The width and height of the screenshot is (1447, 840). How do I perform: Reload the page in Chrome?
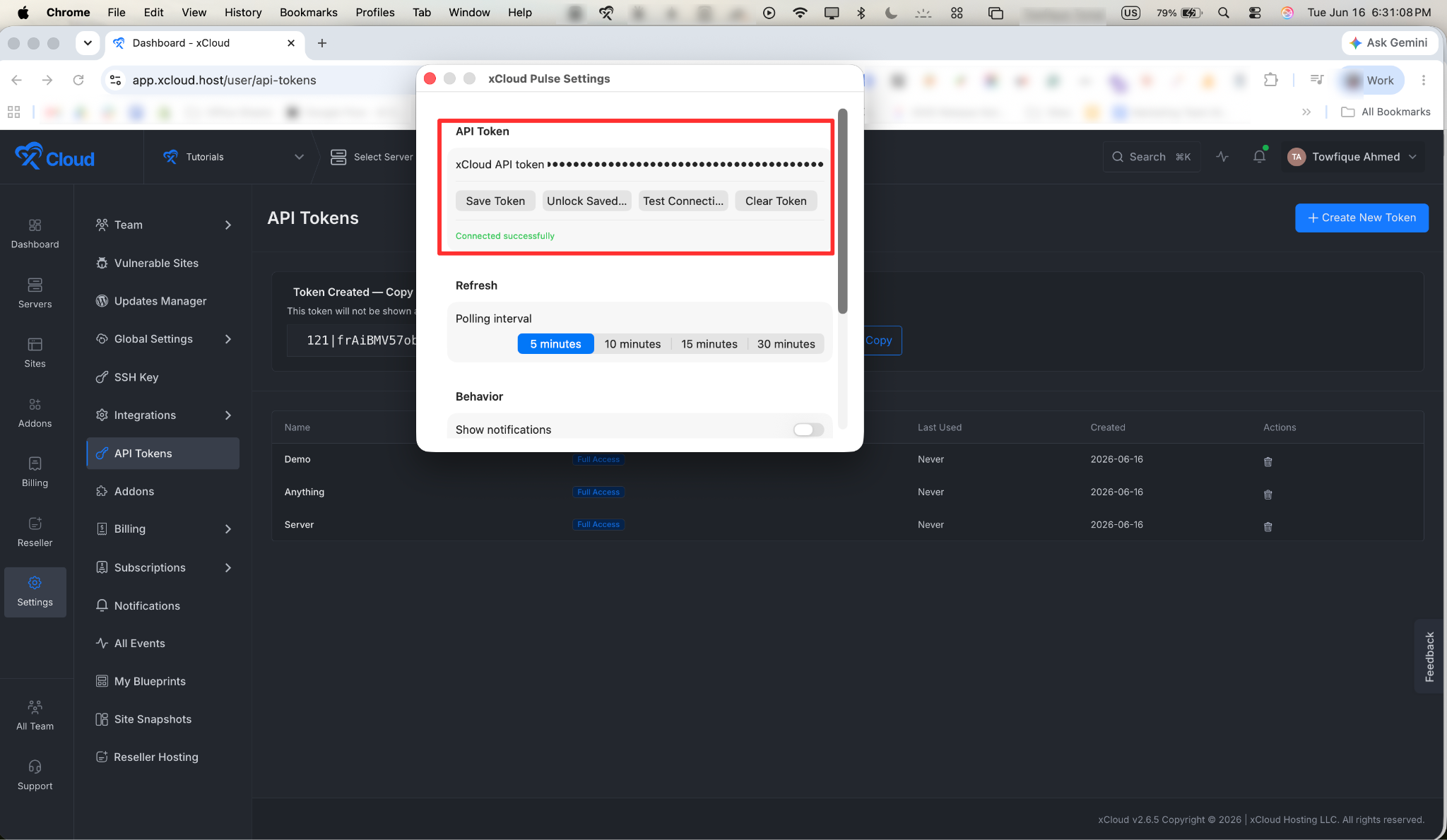pyautogui.click(x=78, y=80)
